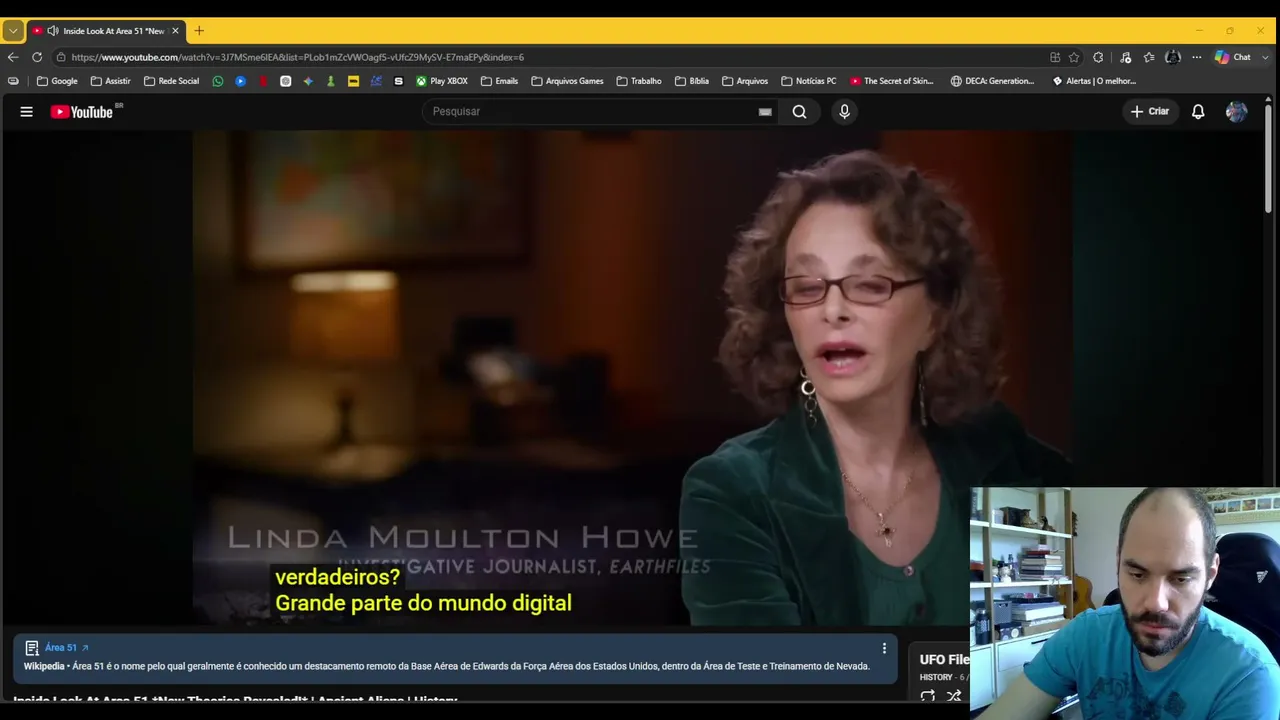Open the split screen icon in address bar
Screen dimensions: 1280x720
[1055, 57]
